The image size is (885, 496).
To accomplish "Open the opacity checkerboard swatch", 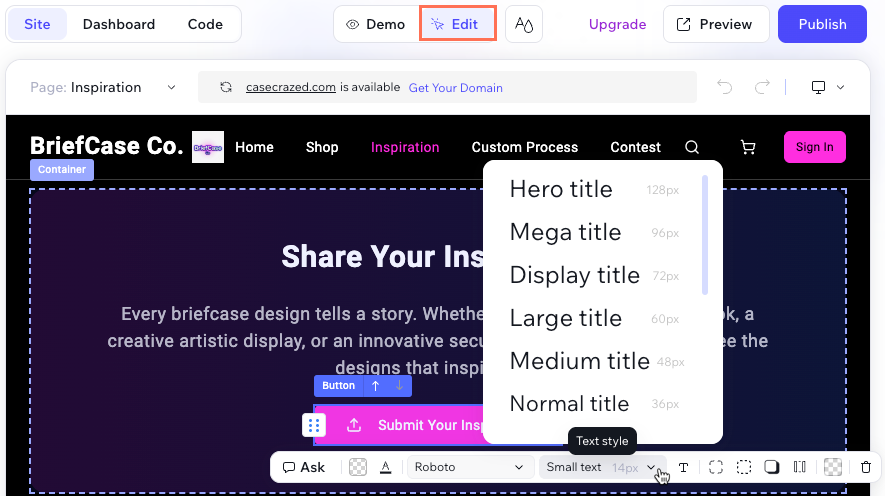I will point(833,467).
